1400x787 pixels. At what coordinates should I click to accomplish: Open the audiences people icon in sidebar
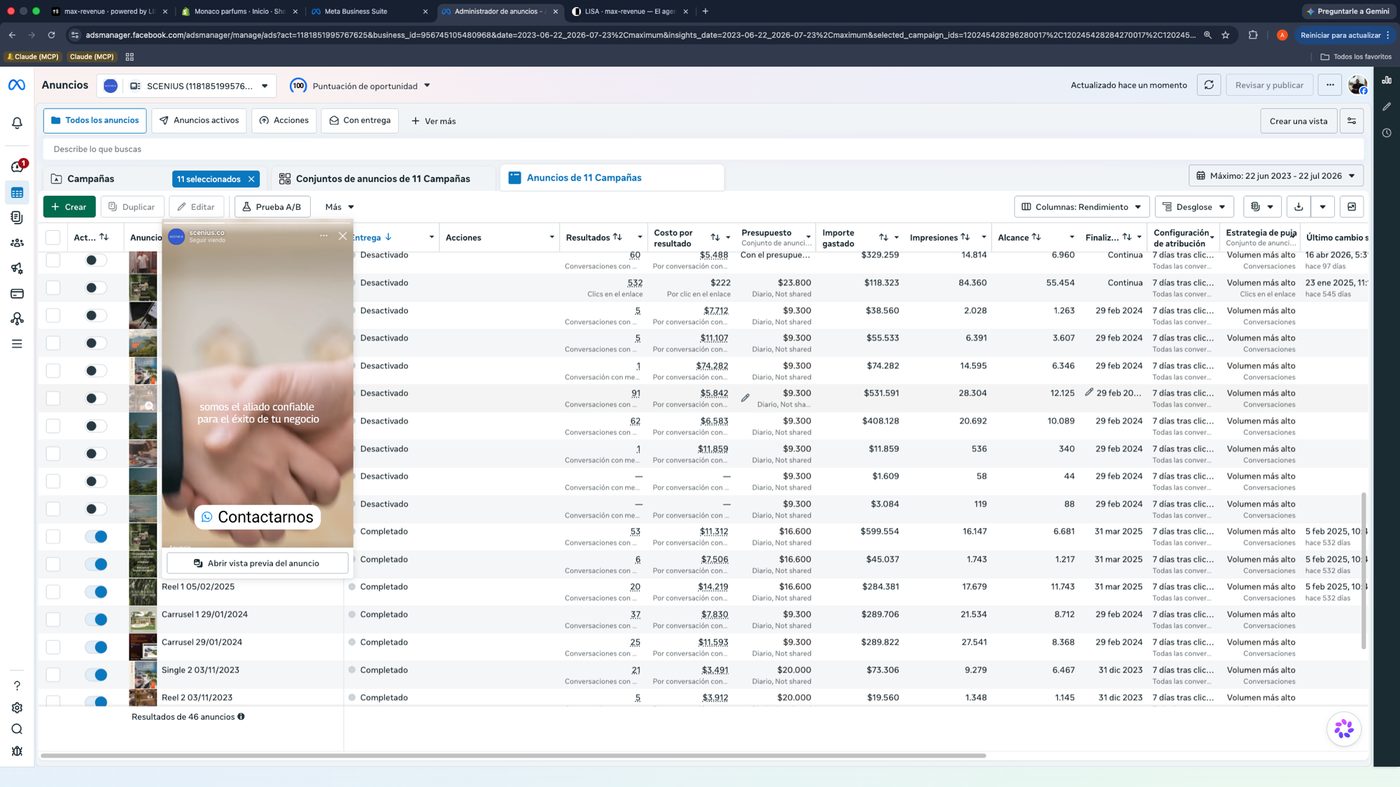coord(17,242)
